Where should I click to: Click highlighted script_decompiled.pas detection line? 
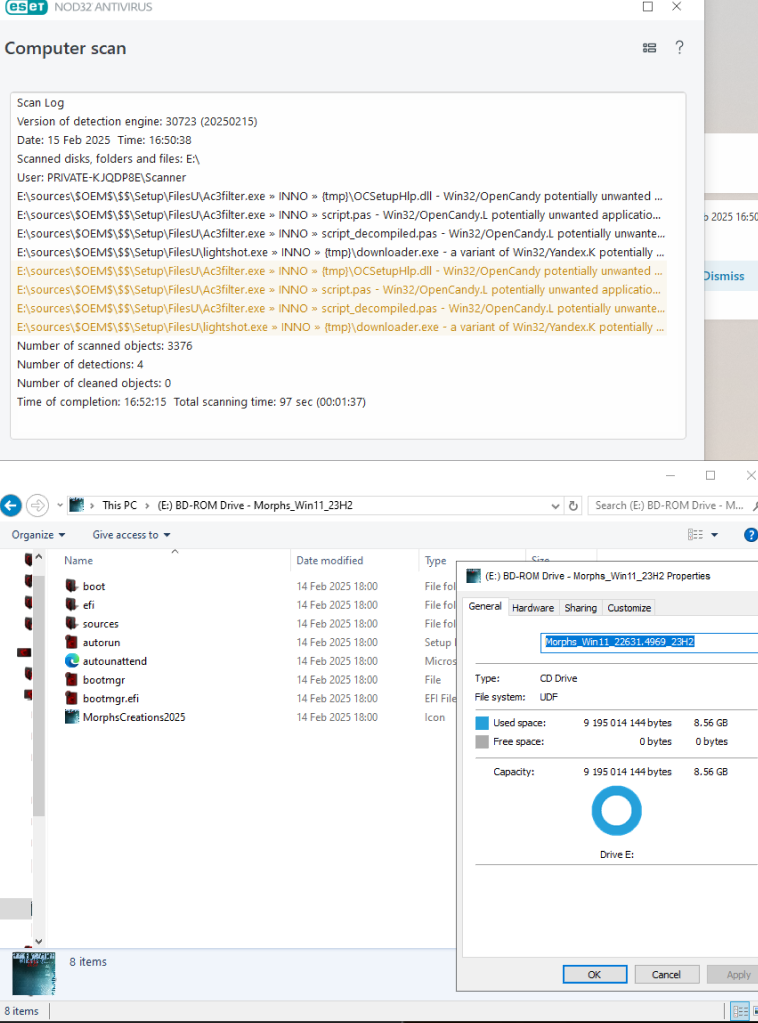click(340, 308)
